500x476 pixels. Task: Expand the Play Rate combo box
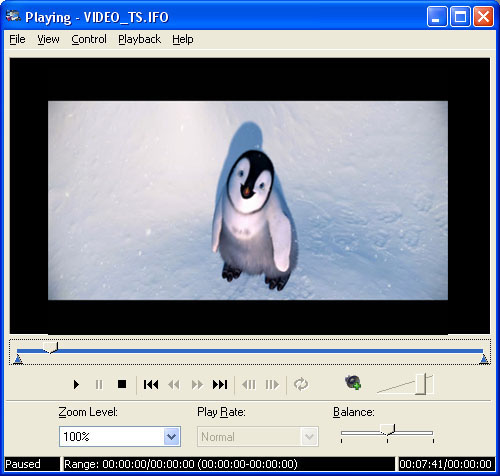point(309,436)
